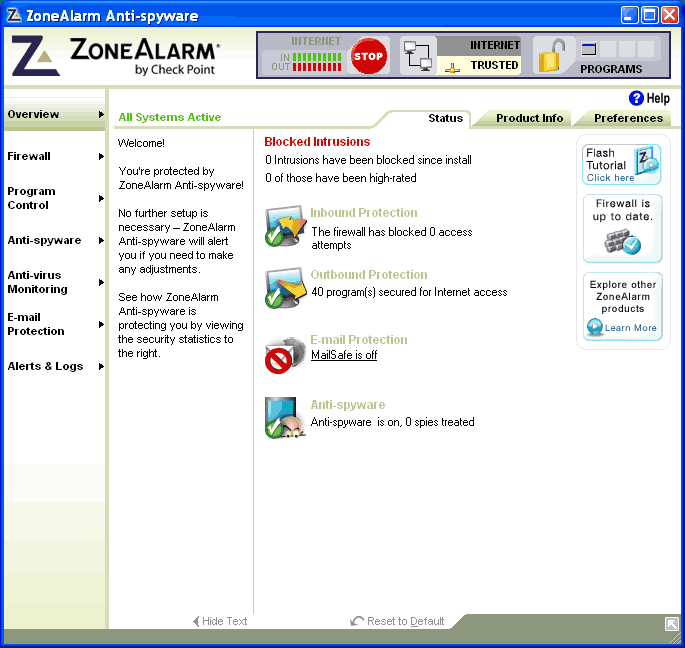The image size is (685, 648).
Task: Click the TRUSTED zone label
Action: point(494,65)
